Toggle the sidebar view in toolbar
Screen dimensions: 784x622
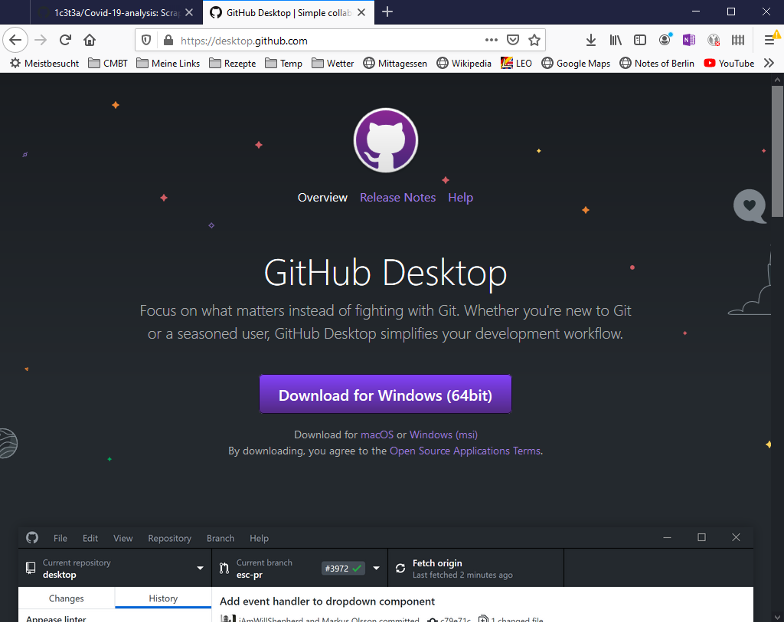coord(640,40)
